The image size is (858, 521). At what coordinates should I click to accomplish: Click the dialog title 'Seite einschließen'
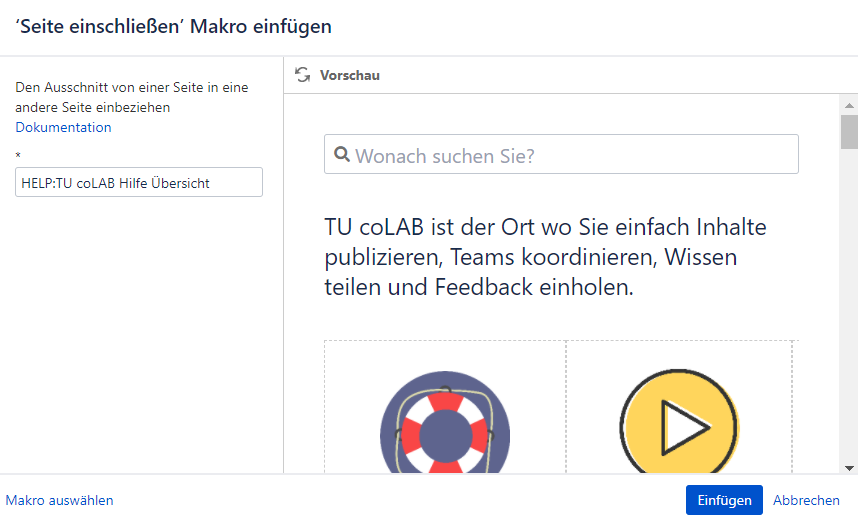pos(173,26)
